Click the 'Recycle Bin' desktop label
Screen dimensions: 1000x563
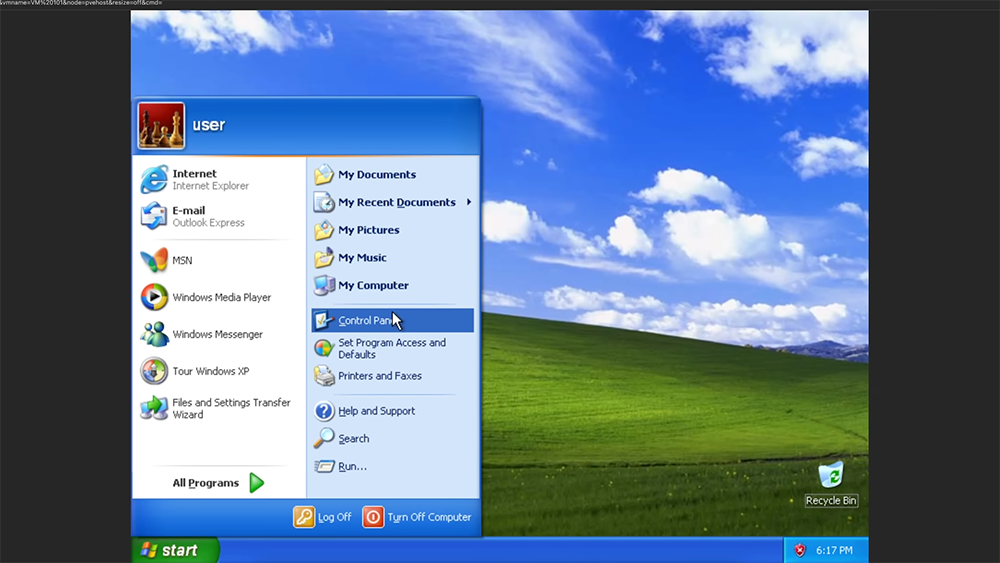[831, 501]
